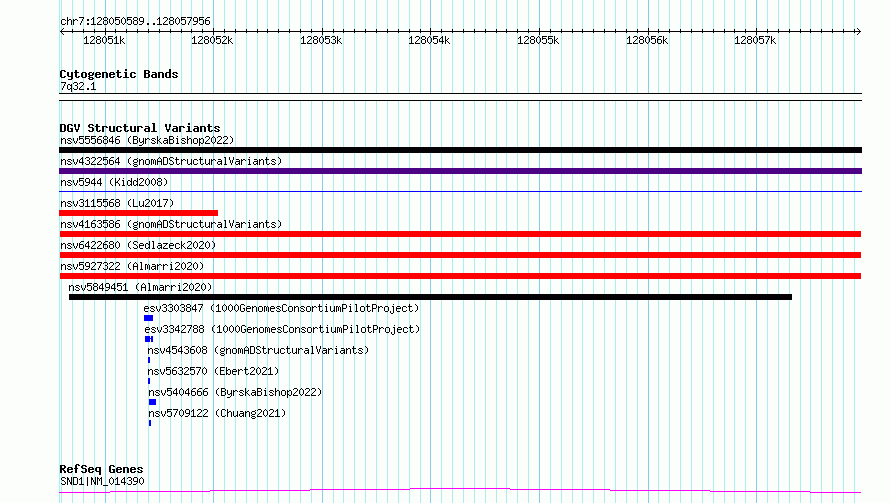
Task: Click the 128053k ruler tick label
Action: [x=321, y=40]
